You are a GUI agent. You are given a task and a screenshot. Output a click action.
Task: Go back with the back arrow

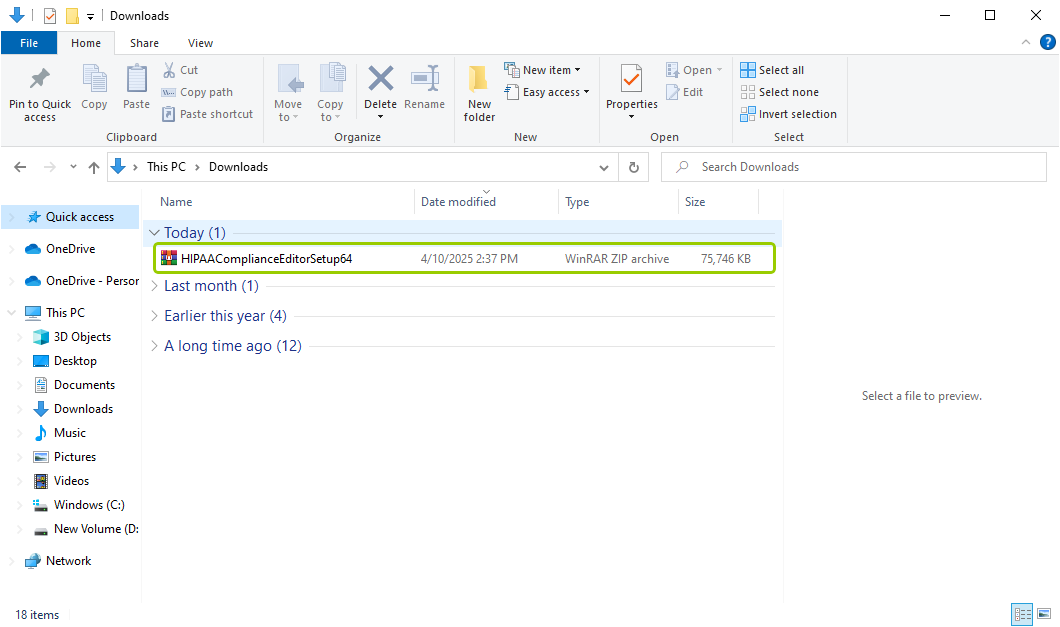point(20,167)
